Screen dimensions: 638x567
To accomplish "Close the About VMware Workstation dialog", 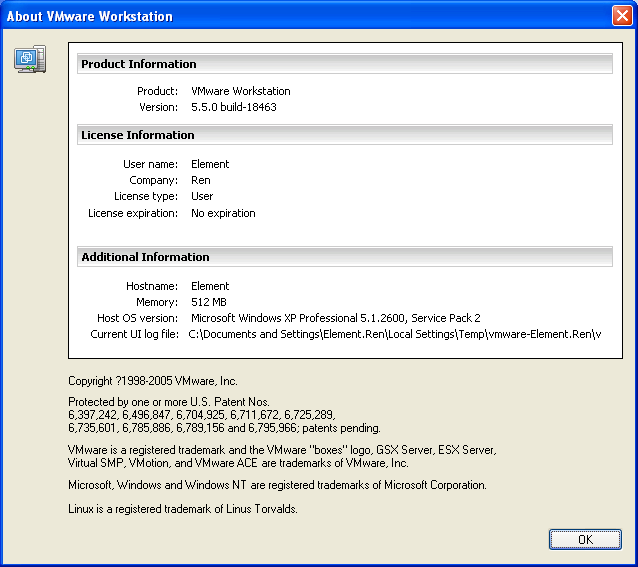I will point(622,16).
